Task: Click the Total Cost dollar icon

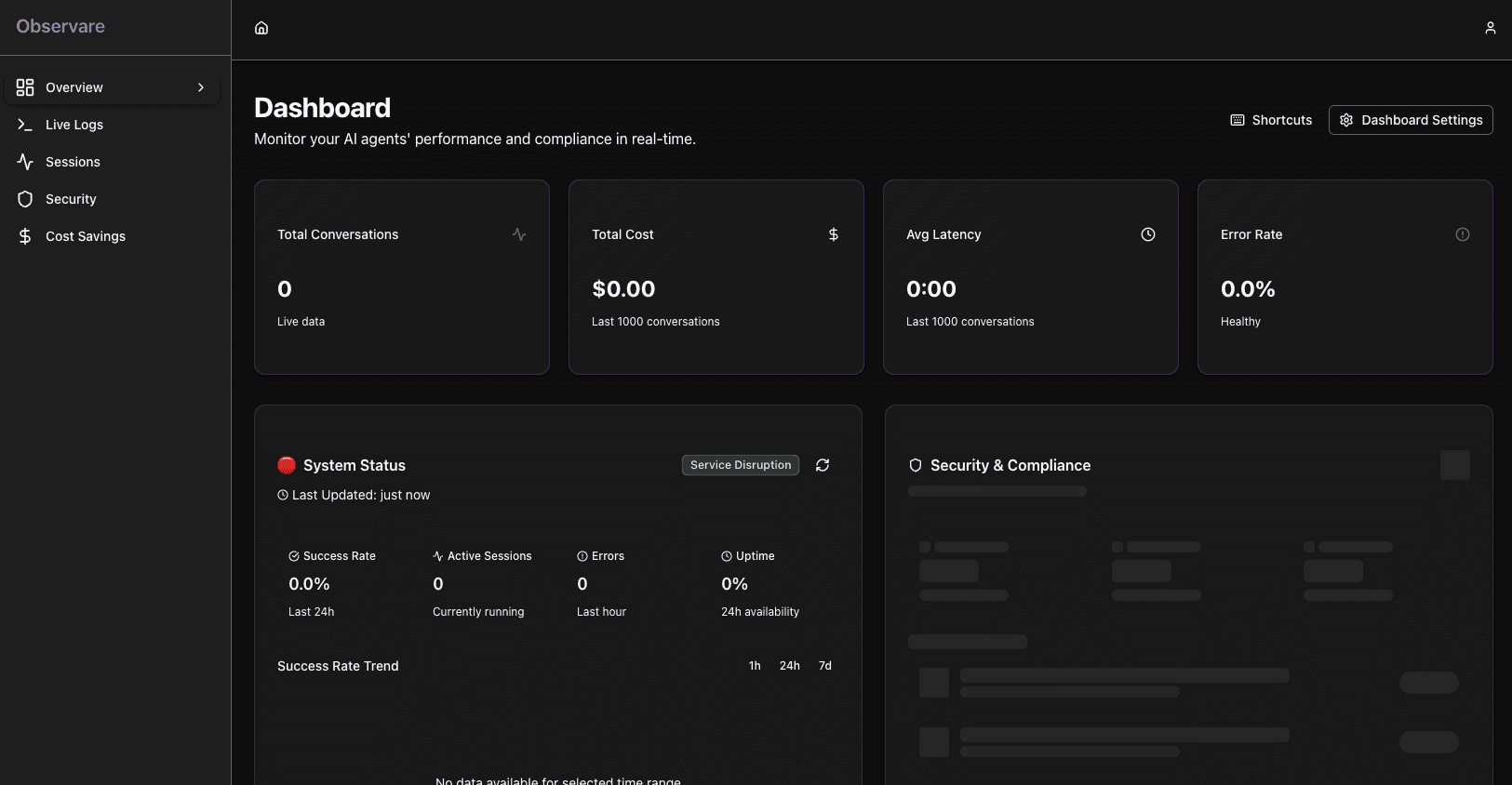Action: (x=834, y=234)
